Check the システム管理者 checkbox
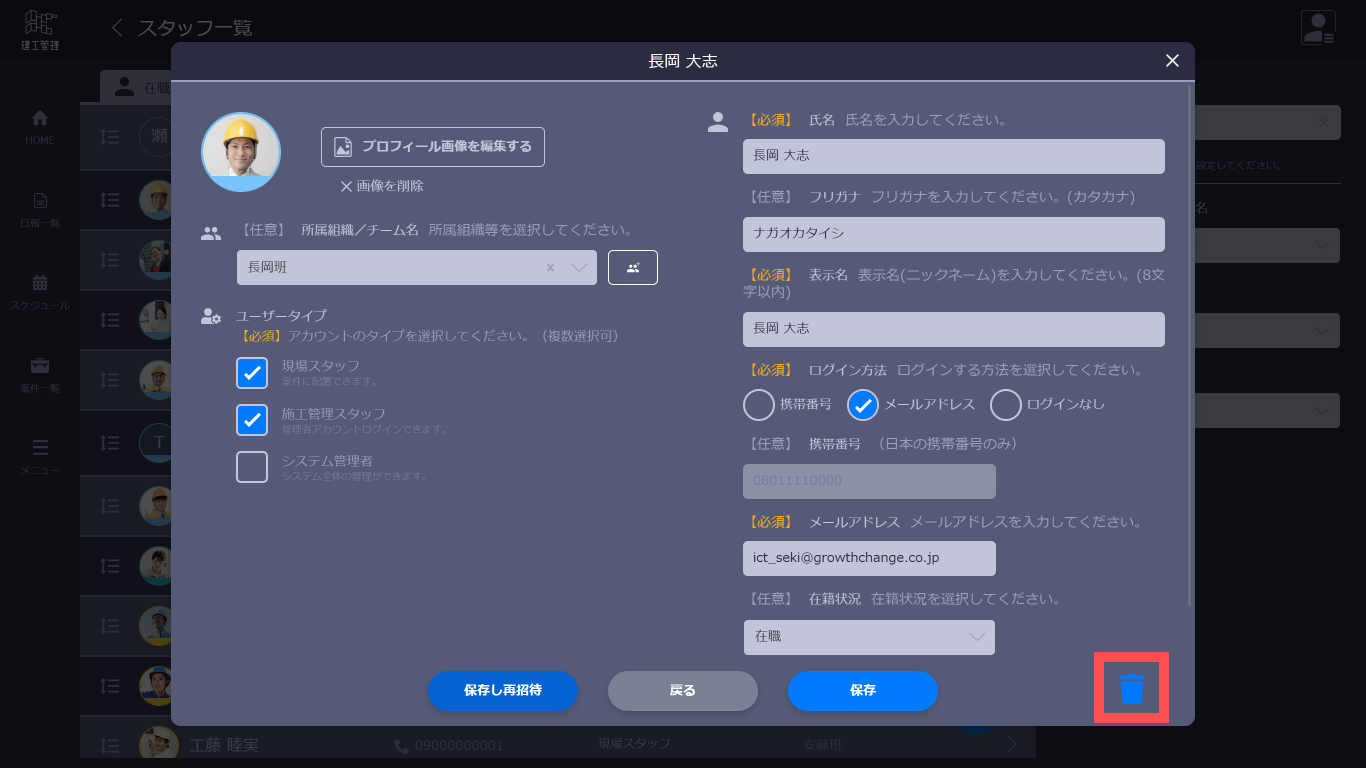This screenshot has width=1366, height=768. click(x=252, y=467)
